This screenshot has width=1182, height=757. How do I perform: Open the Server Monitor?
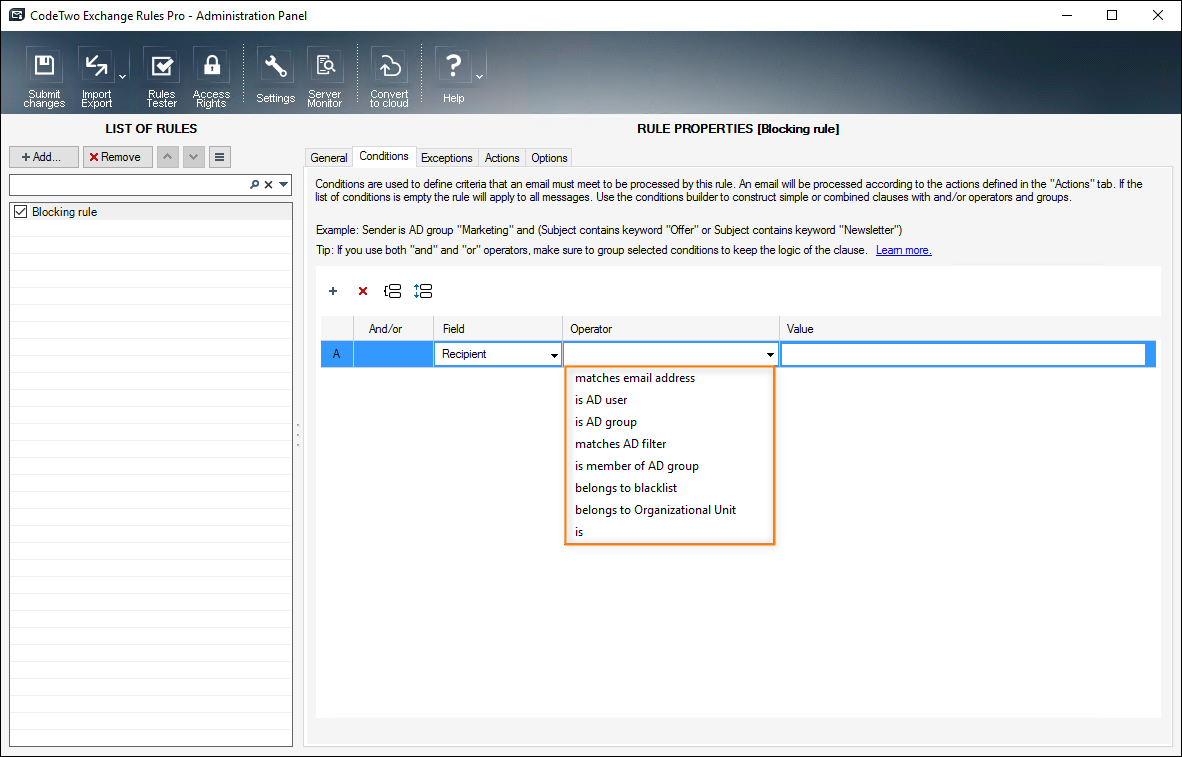pyautogui.click(x=325, y=78)
